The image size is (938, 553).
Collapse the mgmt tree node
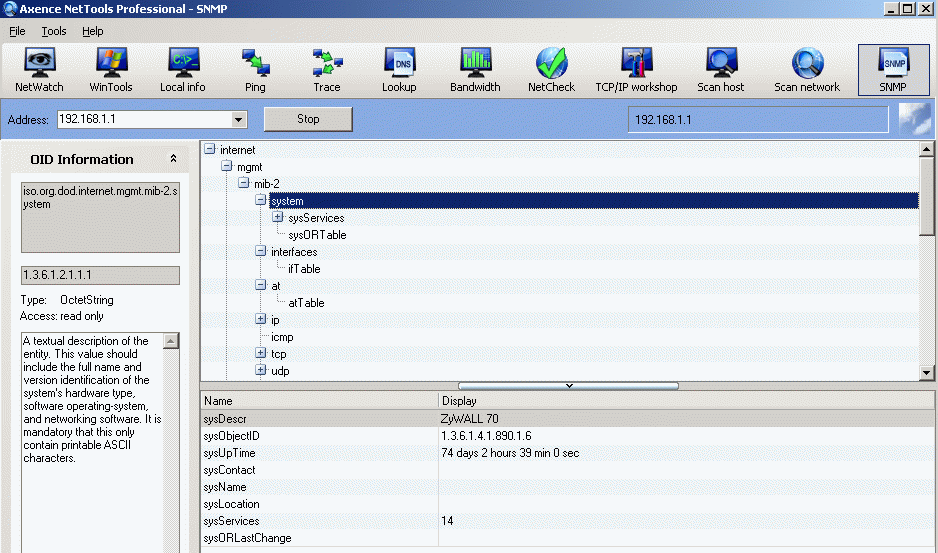(x=226, y=166)
